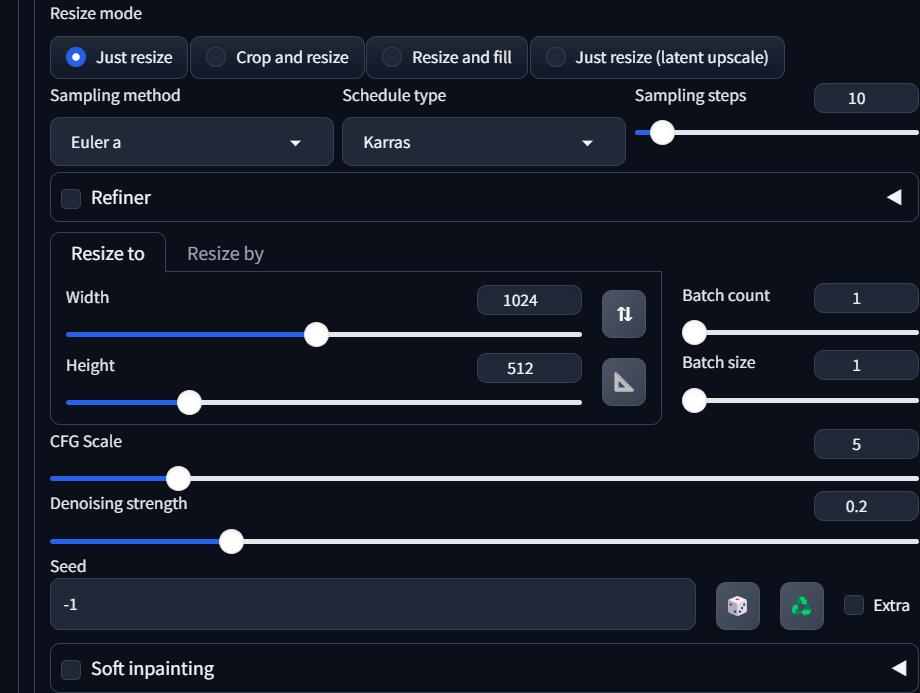The height and width of the screenshot is (693, 920).
Task: Tick the Extra seed options checkbox
Action: click(x=854, y=605)
